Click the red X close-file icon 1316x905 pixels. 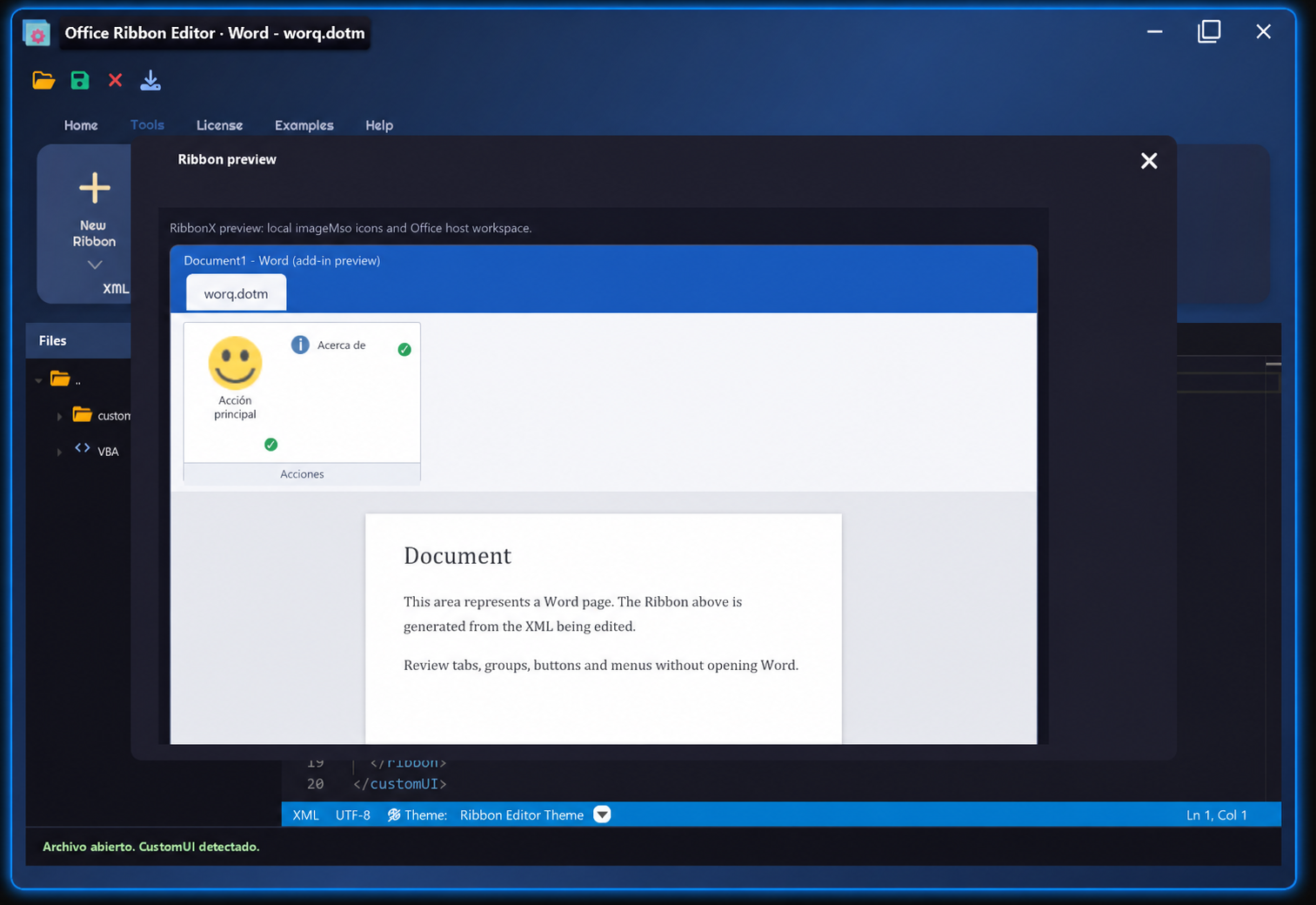115,80
